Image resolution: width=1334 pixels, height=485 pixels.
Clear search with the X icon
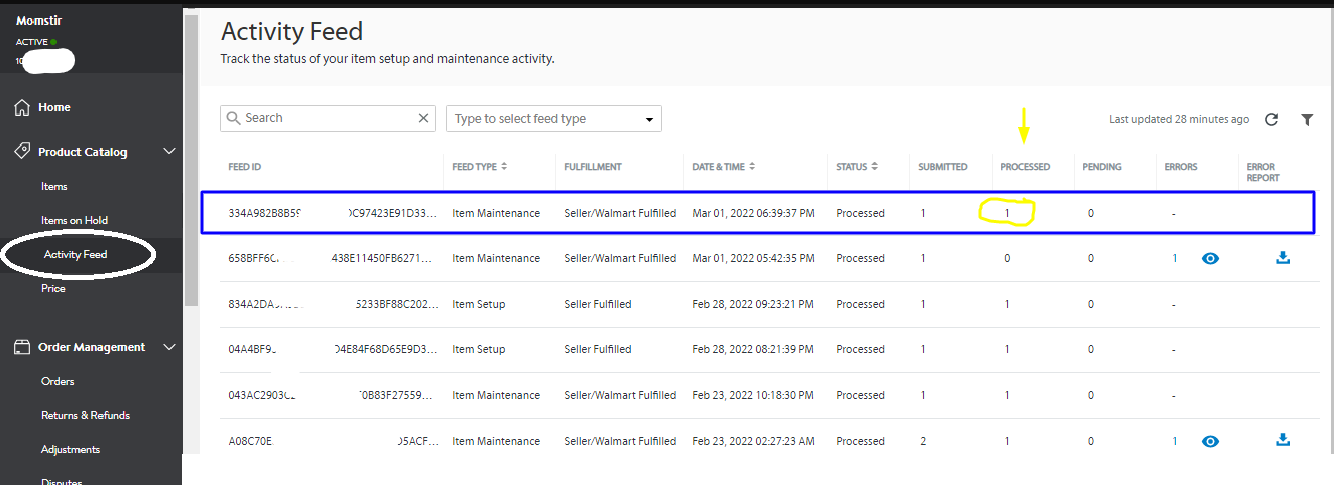coord(423,118)
